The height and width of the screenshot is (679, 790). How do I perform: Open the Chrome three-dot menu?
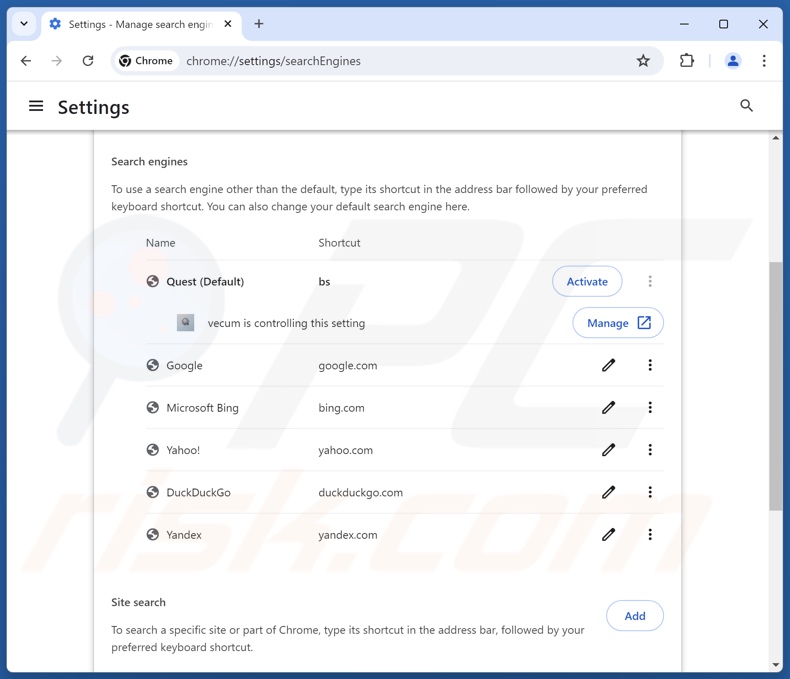pyautogui.click(x=764, y=61)
